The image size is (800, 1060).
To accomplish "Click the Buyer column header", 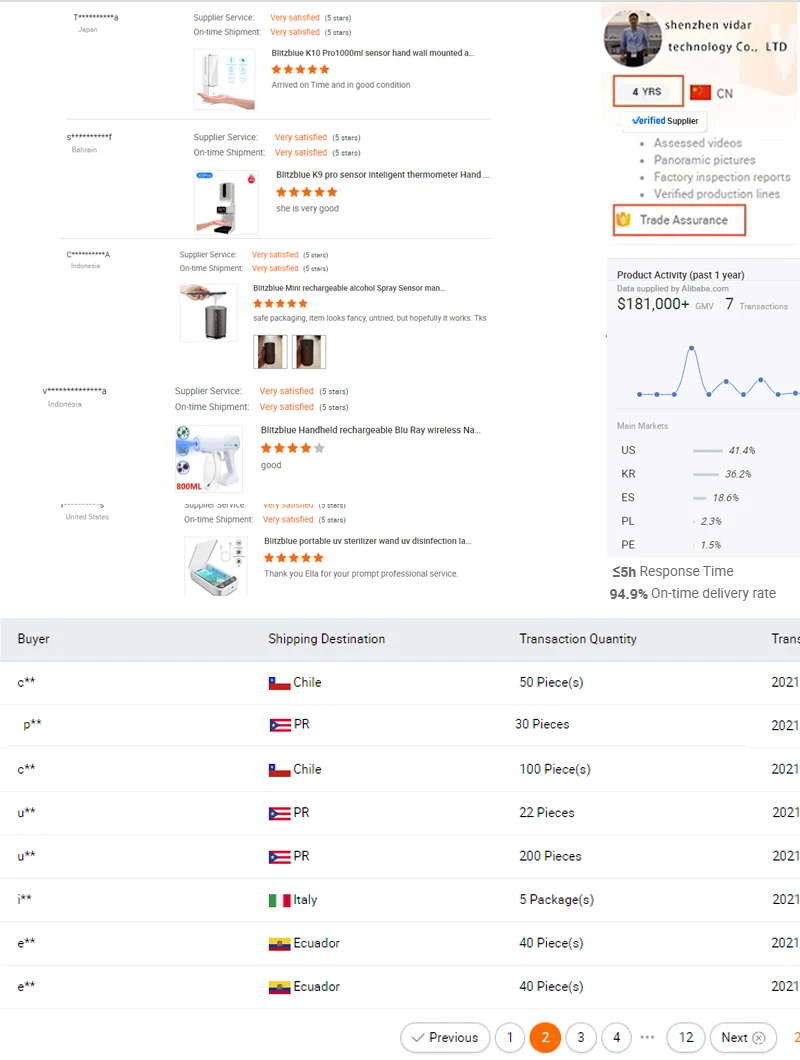I will (x=33, y=639).
